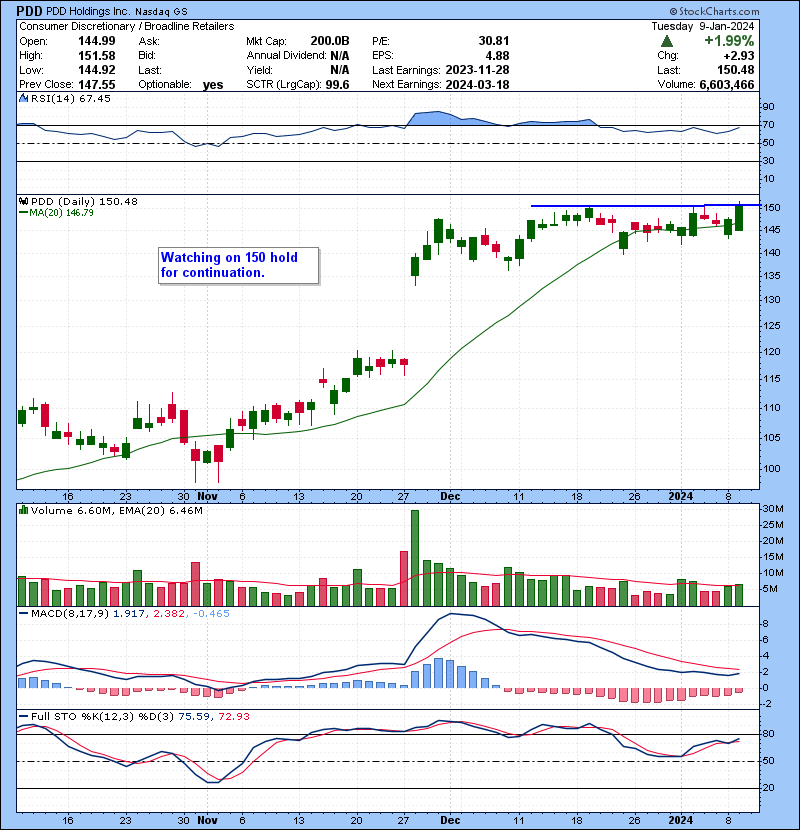Click the green MA(20) legend marker
800x830 pixels.
[24, 213]
